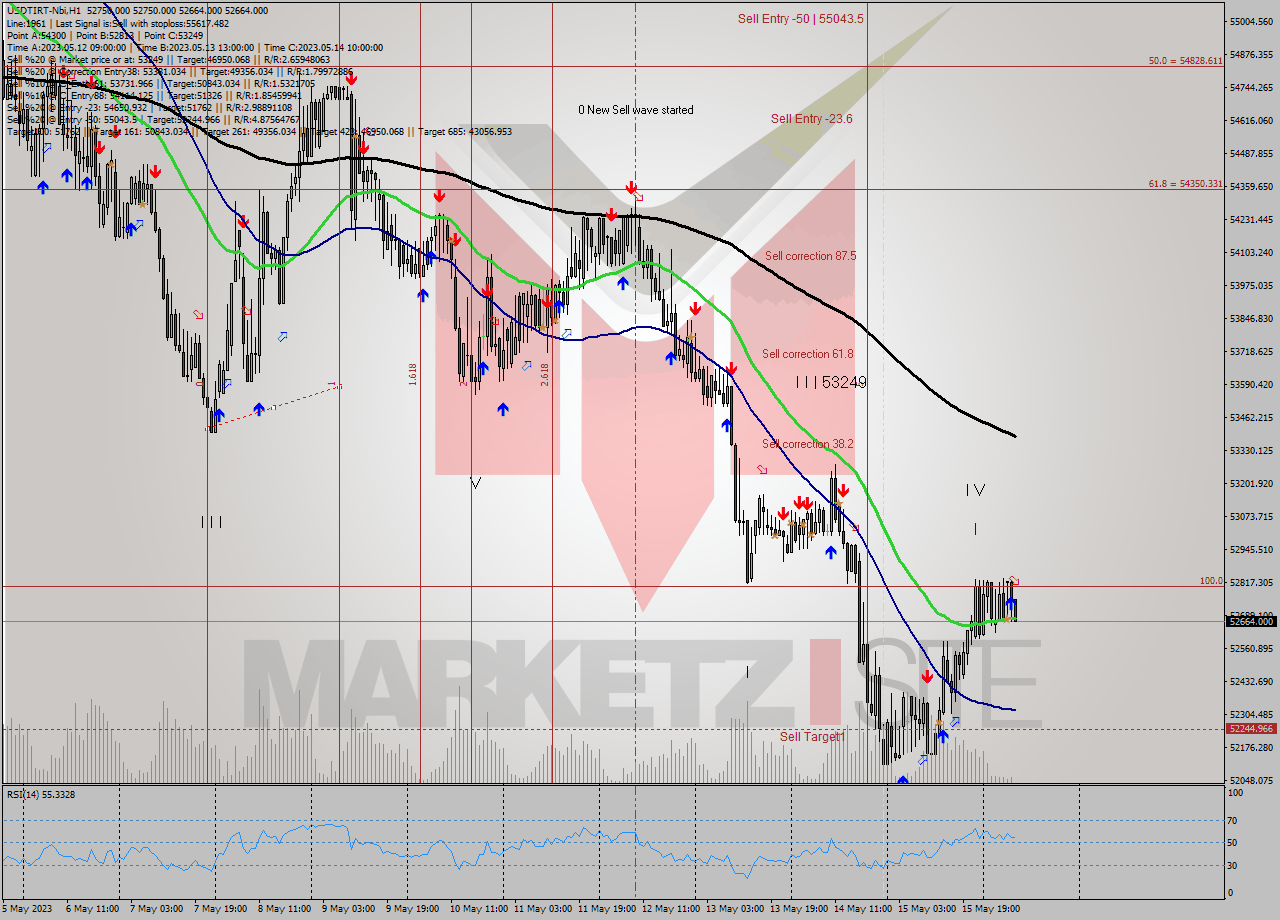Image resolution: width=1280 pixels, height=920 pixels.
Task: Click the 'I V' wave label near the black average
Action: point(976,490)
